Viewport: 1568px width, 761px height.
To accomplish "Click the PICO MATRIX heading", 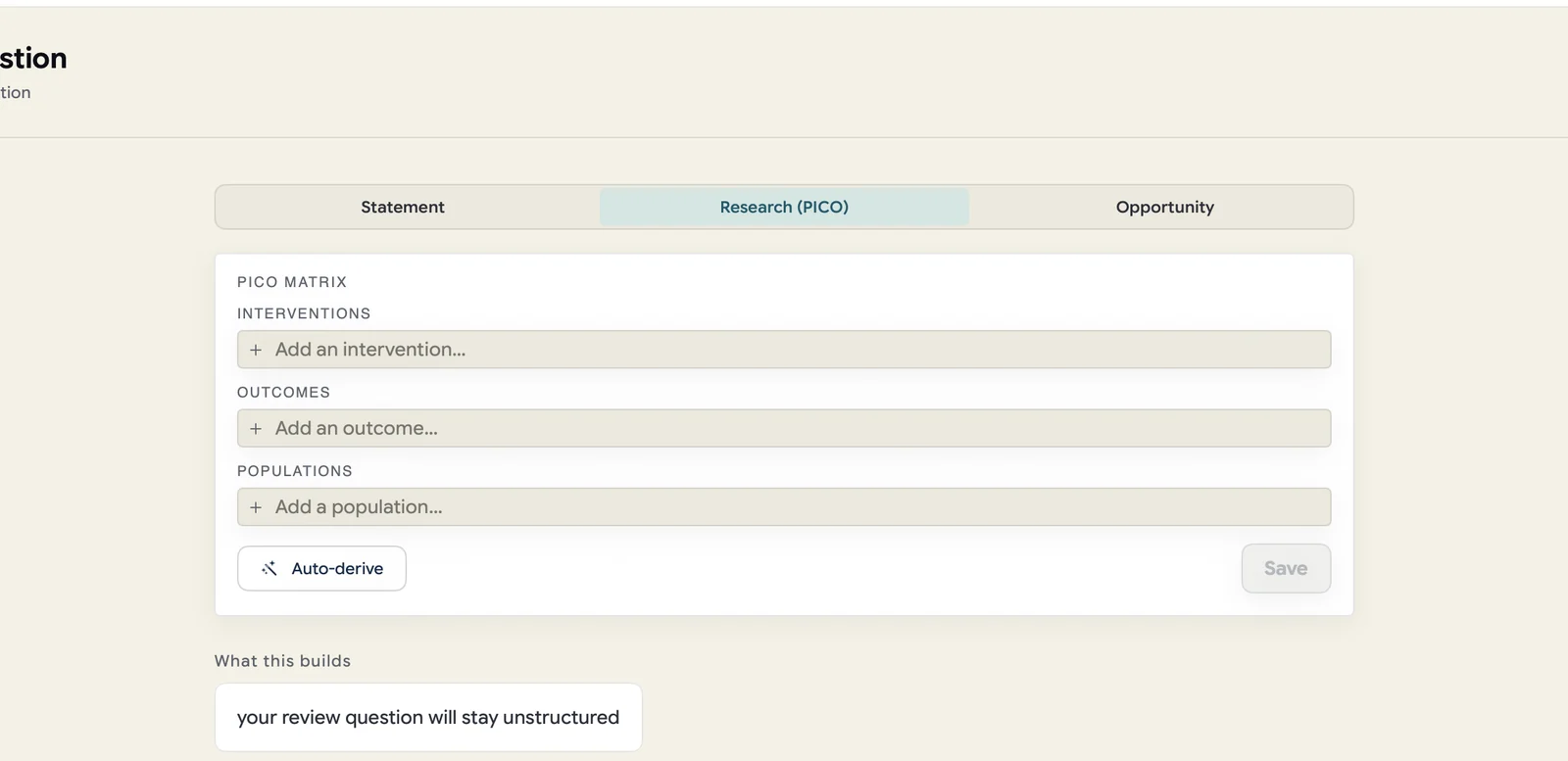I will pos(292,282).
